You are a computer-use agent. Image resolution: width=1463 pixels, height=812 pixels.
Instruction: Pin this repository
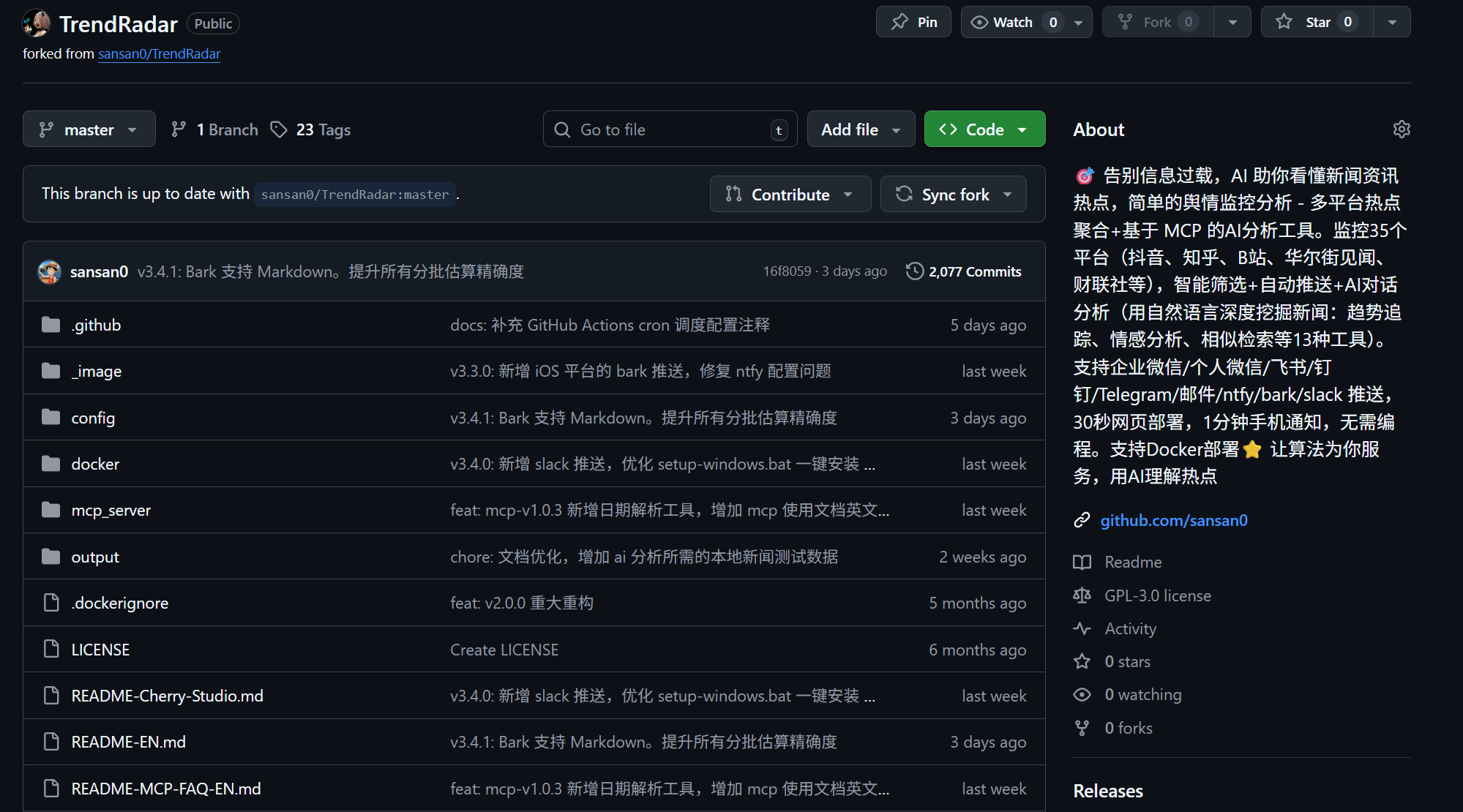point(913,22)
